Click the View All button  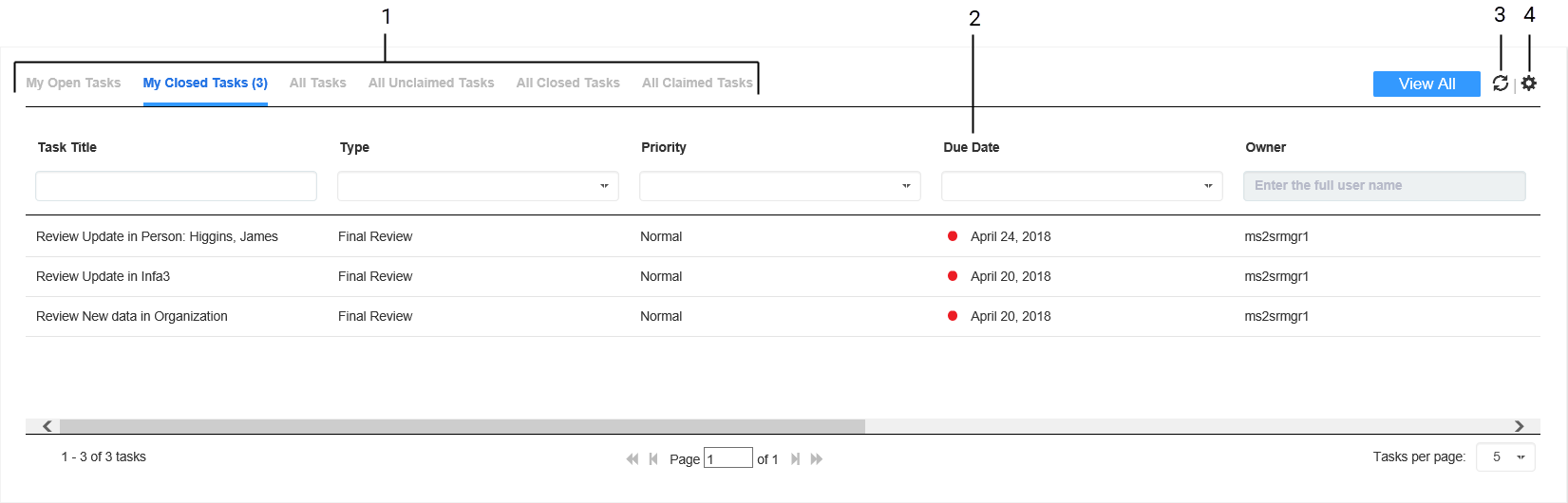pyautogui.click(x=1426, y=84)
